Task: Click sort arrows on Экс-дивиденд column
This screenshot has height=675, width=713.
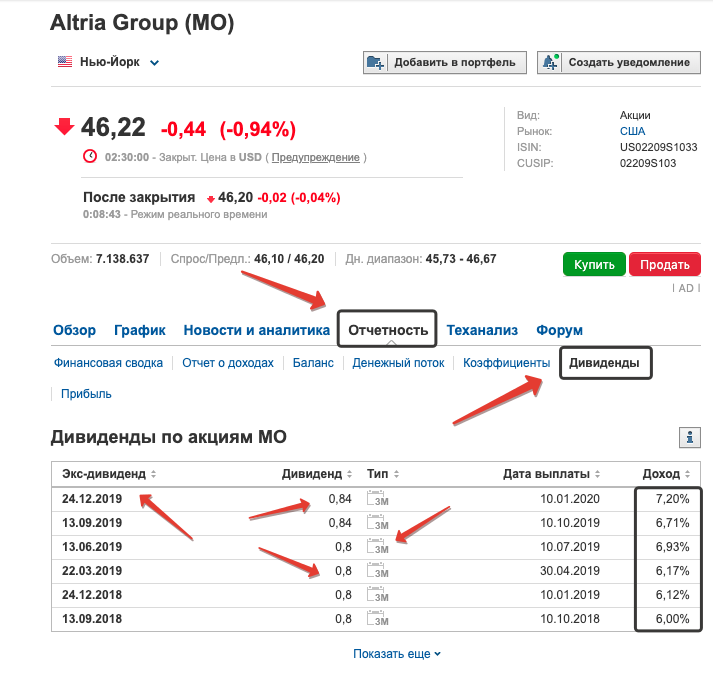Action: [154, 474]
